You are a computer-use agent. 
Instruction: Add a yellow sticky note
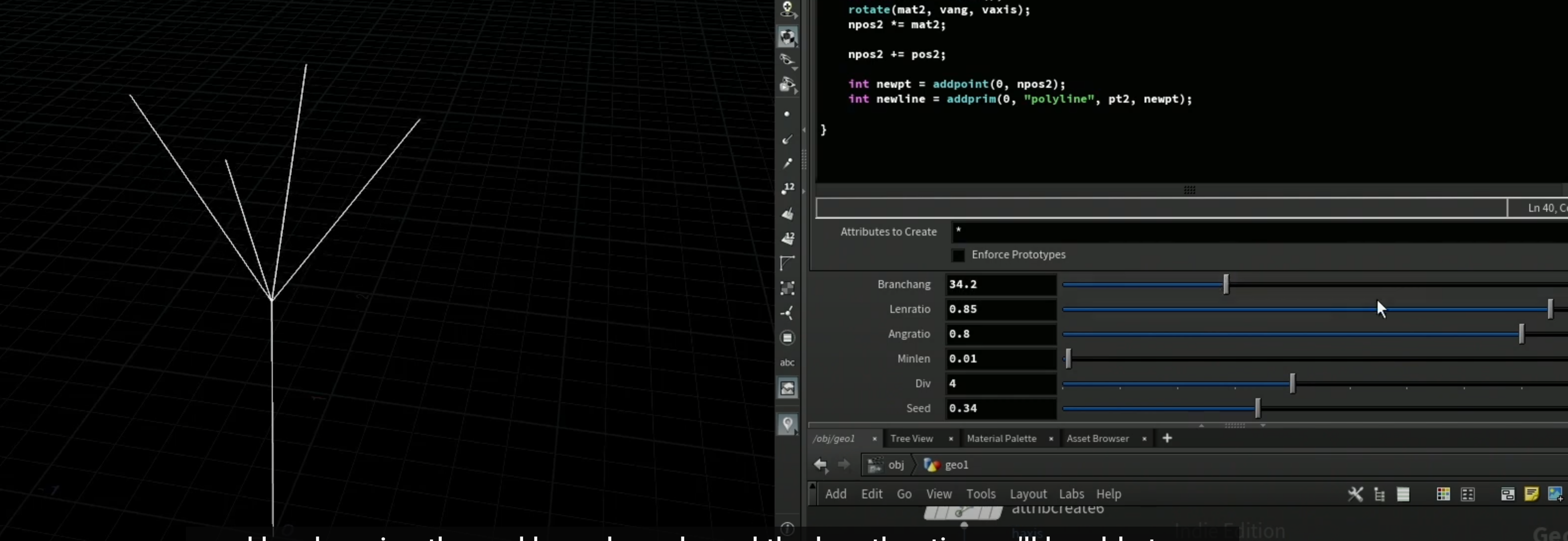click(x=1531, y=493)
